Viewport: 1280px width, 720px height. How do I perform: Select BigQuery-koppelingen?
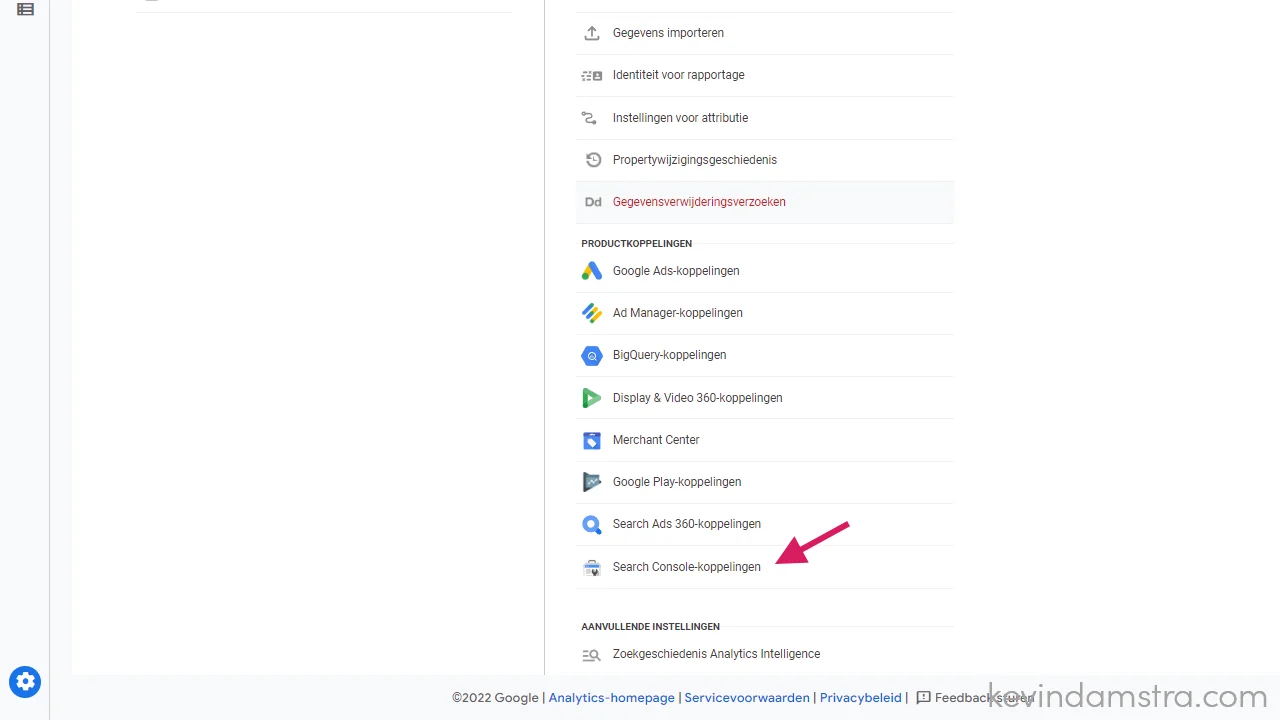765,355
